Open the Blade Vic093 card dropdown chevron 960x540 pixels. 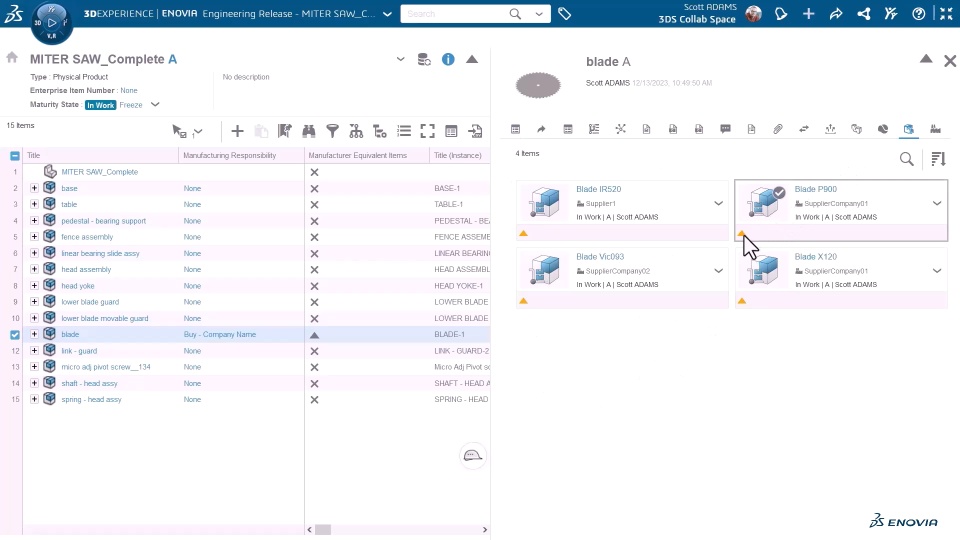(x=718, y=271)
